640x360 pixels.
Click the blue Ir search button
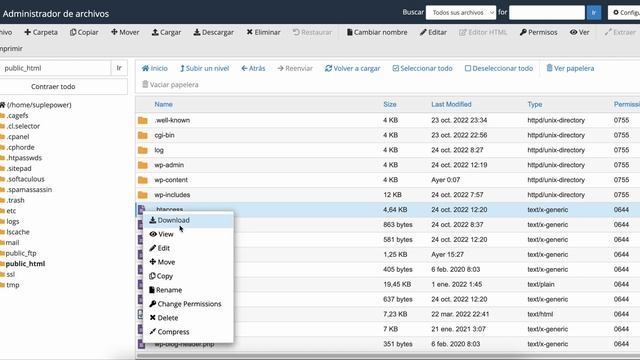[x=594, y=13]
